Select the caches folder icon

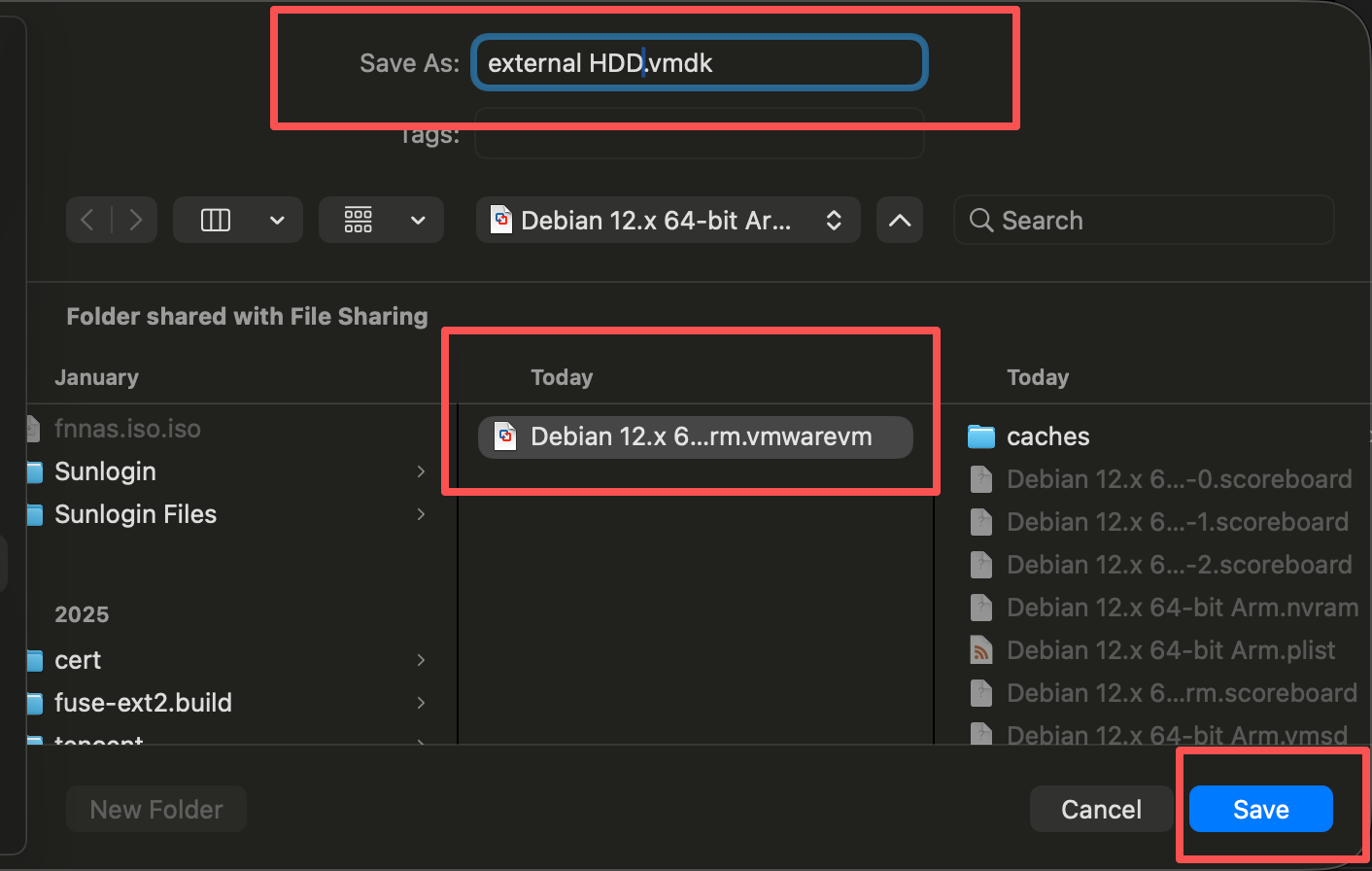click(981, 436)
